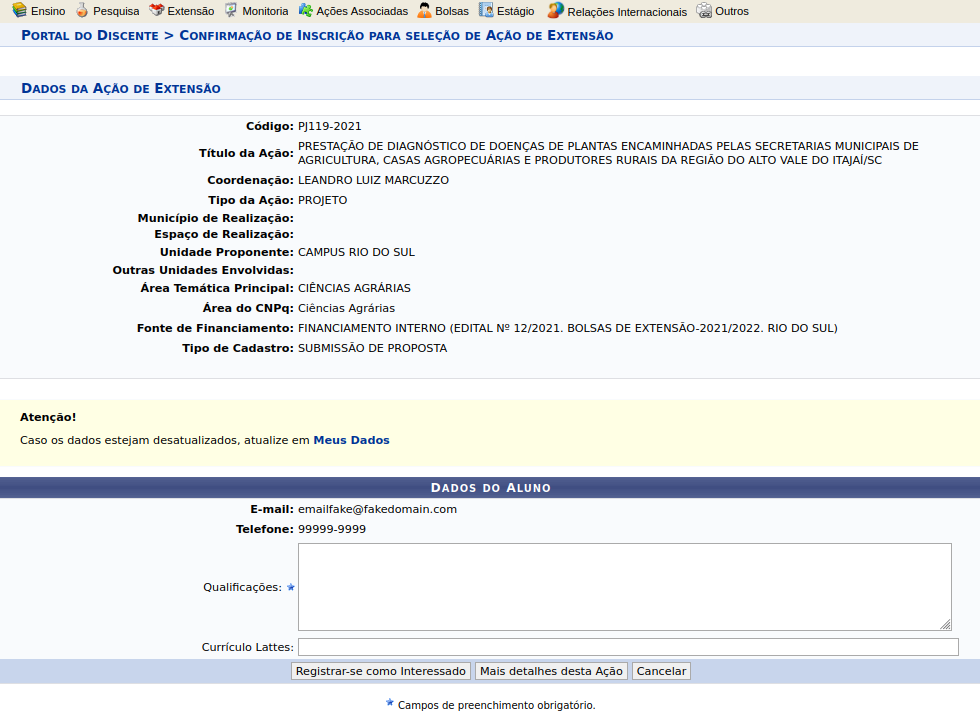
Task: Focus the Qualificações text area
Action: (x=625, y=587)
